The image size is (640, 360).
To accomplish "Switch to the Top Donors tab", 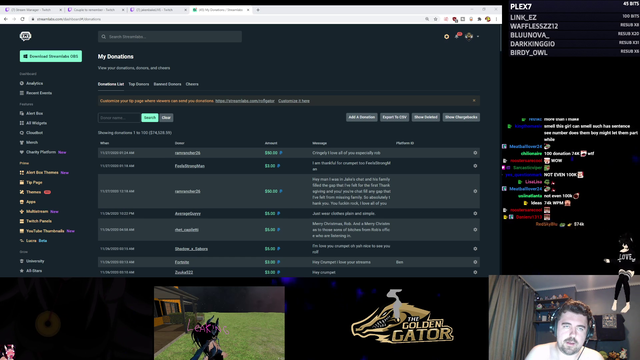I will pyautogui.click(x=139, y=84).
